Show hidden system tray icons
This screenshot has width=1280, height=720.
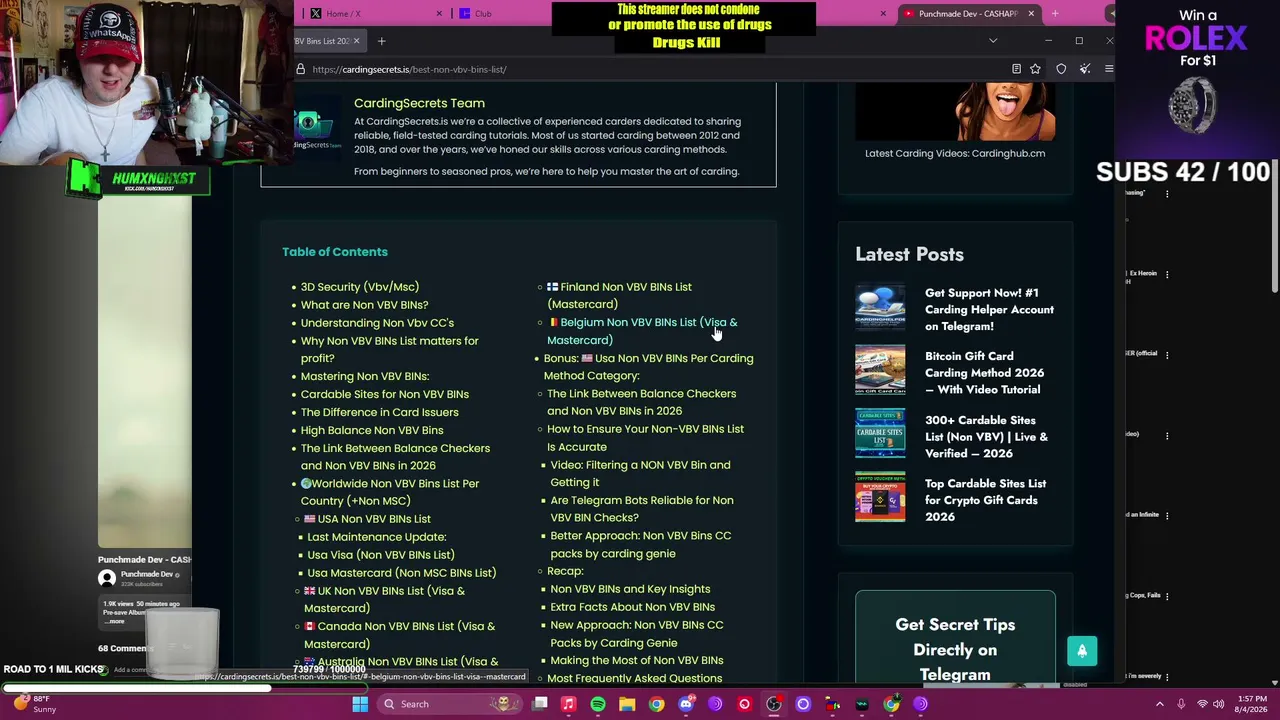tap(1160, 704)
